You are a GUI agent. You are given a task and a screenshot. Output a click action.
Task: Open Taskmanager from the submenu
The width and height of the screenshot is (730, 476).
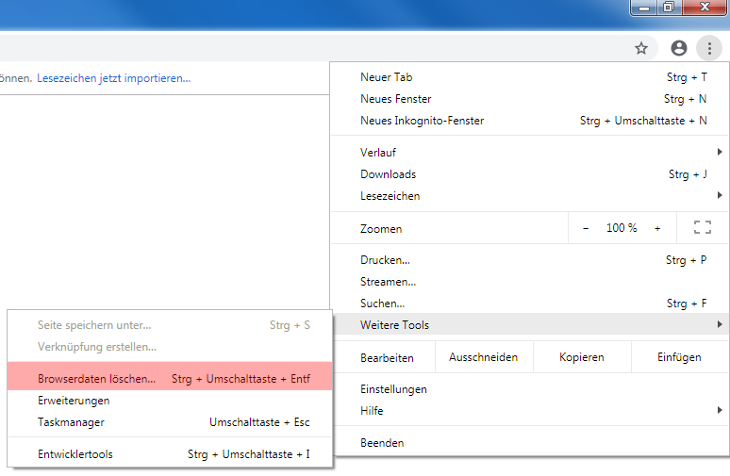click(170, 422)
